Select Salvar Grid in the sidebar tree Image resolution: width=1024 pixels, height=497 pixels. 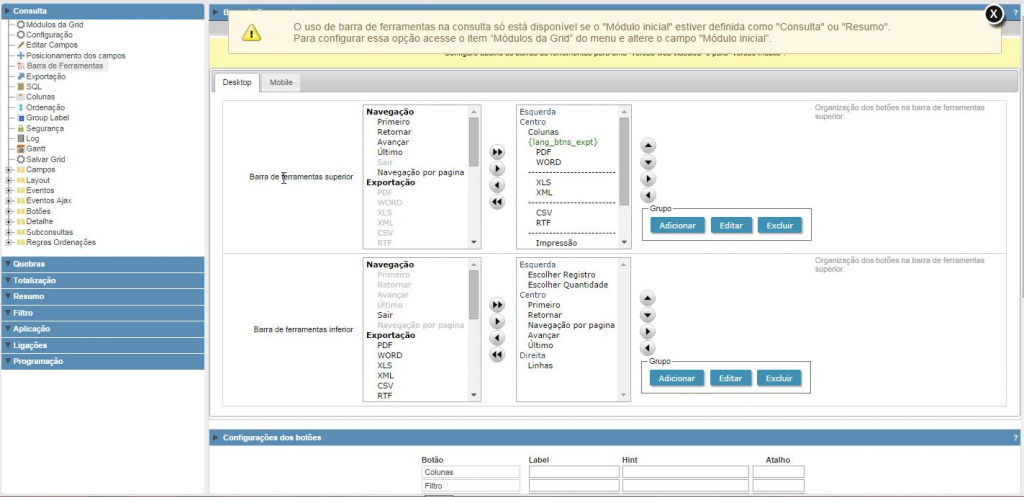point(44,159)
